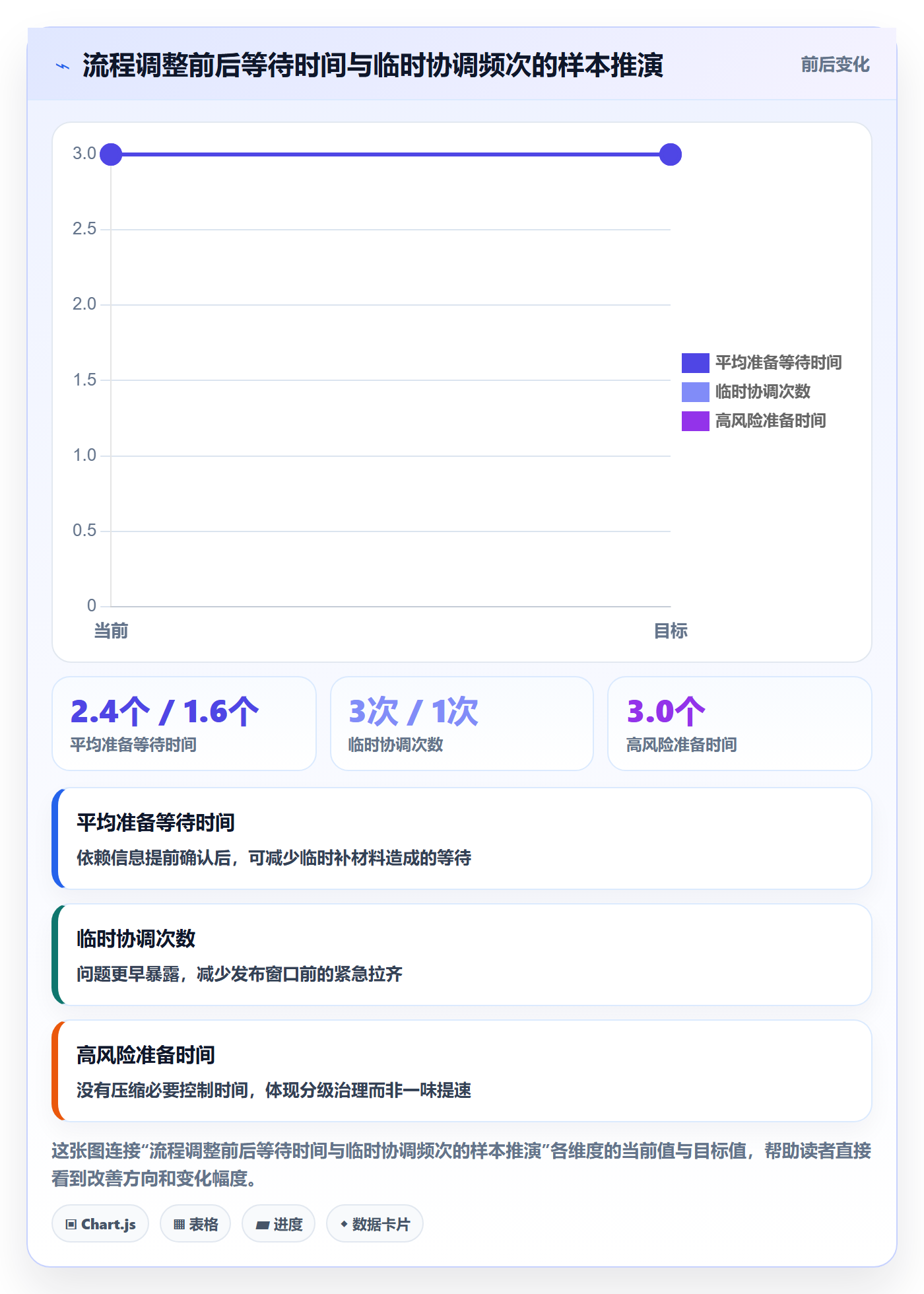Click the 数据卡片 tag chip

375,1224
